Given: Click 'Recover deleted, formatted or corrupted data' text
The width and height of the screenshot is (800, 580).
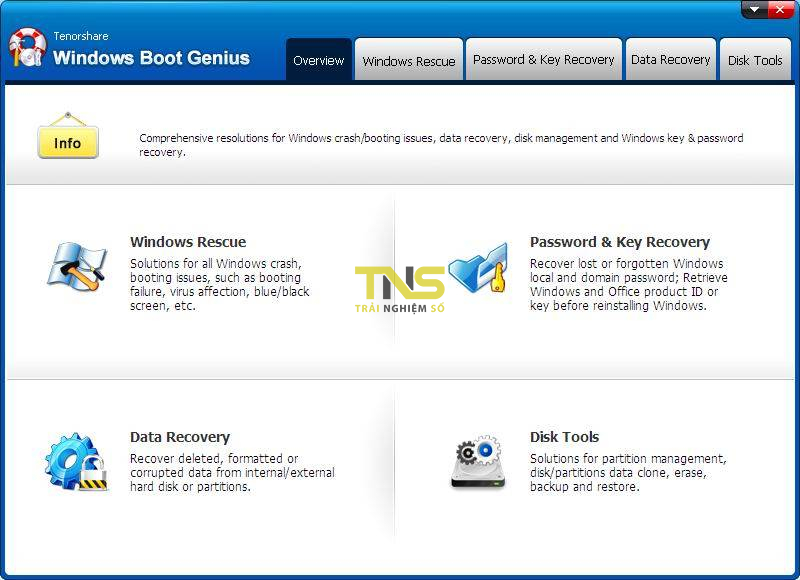Looking at the screenshot, I should pyautogui.click(x=232, y=472).
